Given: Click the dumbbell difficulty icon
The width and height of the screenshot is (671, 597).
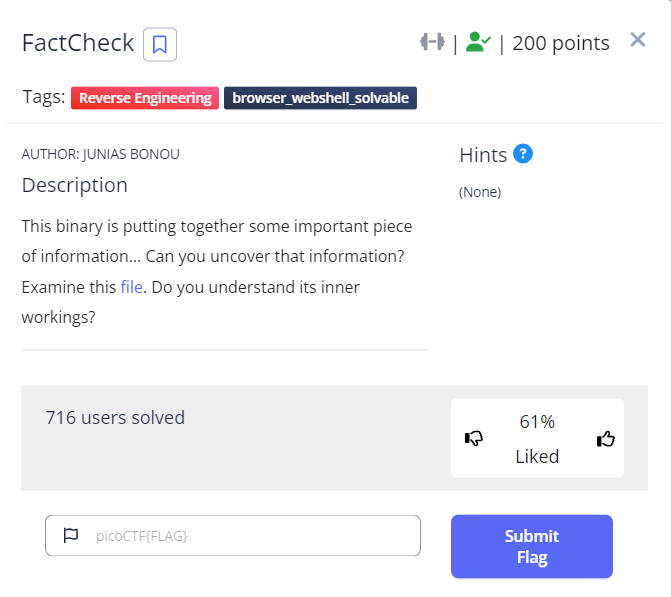Looking at the screenshot, I should [432, 43].
